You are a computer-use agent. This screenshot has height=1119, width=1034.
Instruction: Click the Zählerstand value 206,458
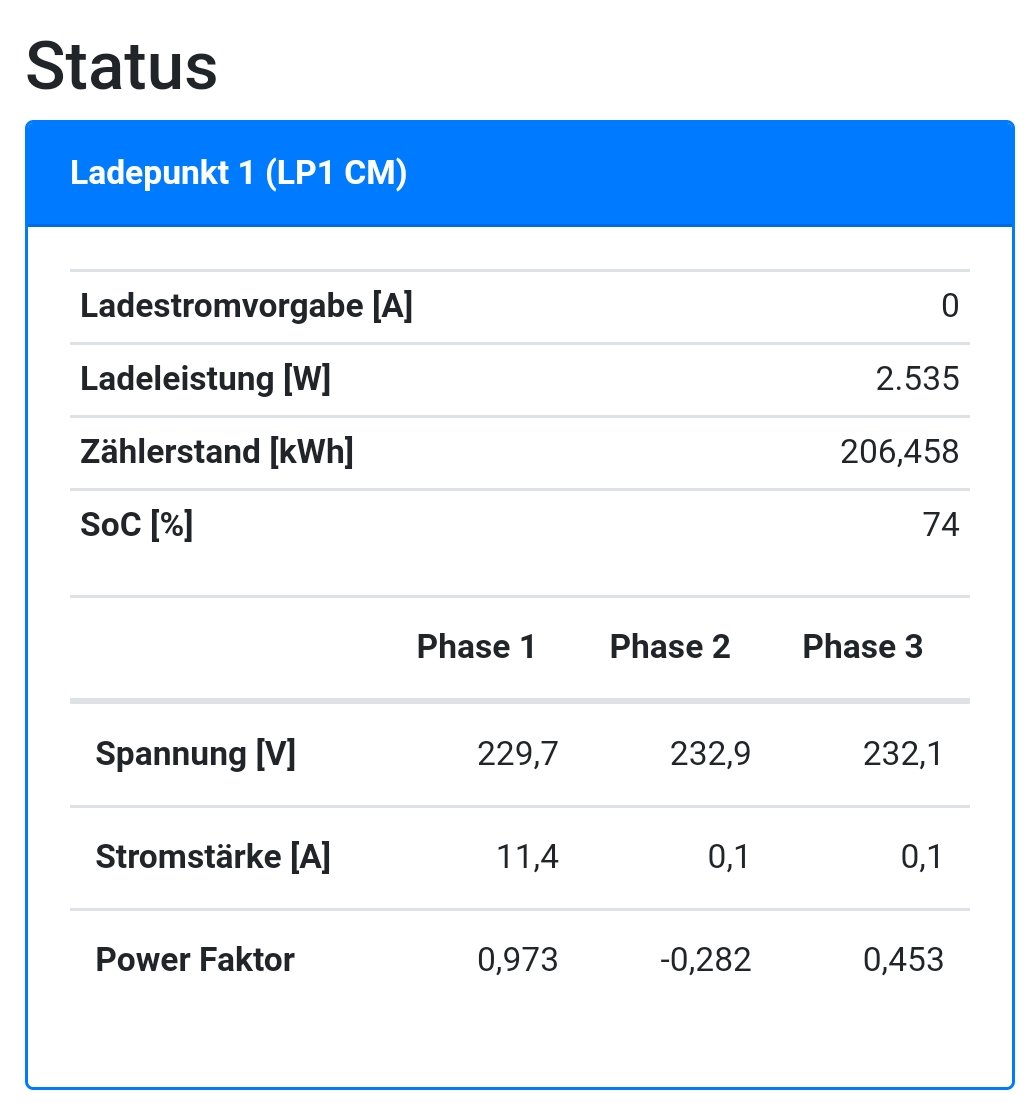pos(899,452)
